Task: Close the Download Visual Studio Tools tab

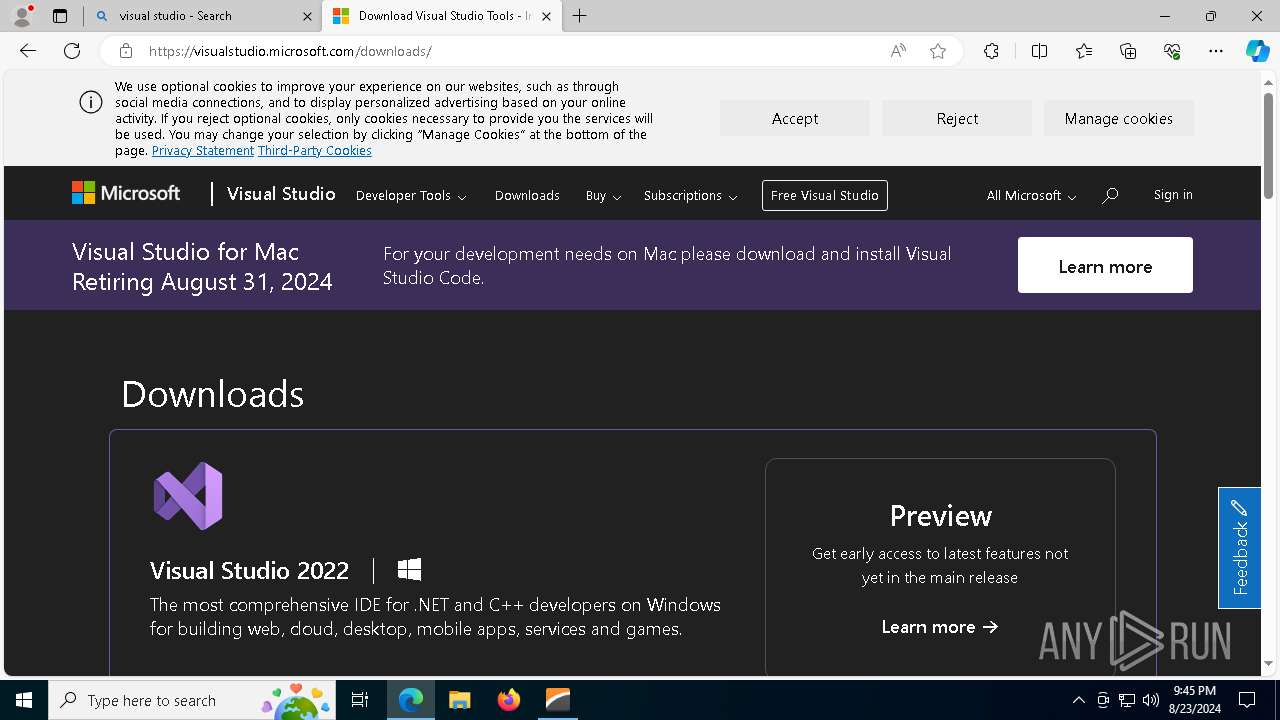Action: (x=546, y=16)
